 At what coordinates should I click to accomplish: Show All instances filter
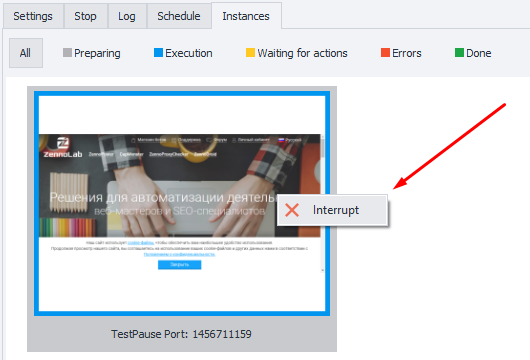click(25, 53)
